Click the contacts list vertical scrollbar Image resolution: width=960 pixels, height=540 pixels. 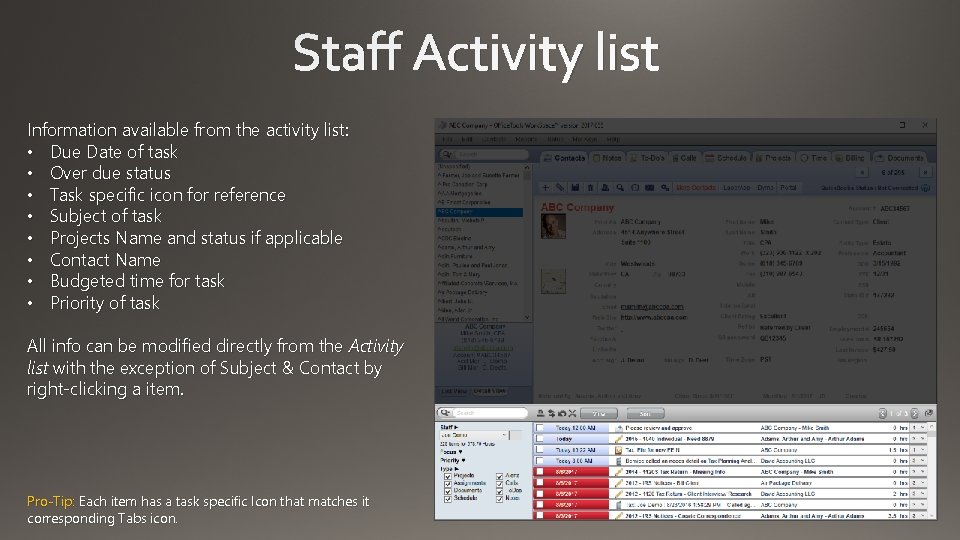pyautogui.click(x=527, y=242)
